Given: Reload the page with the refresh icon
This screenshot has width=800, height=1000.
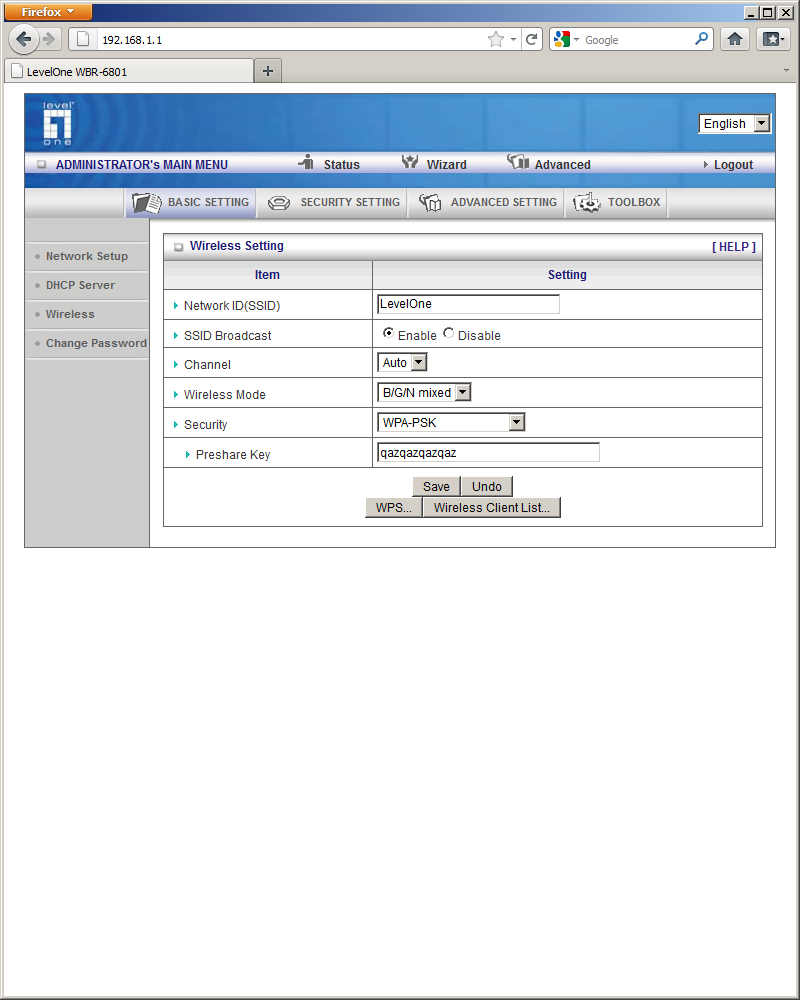Looking at the screenshot, I should click(531, 40).
